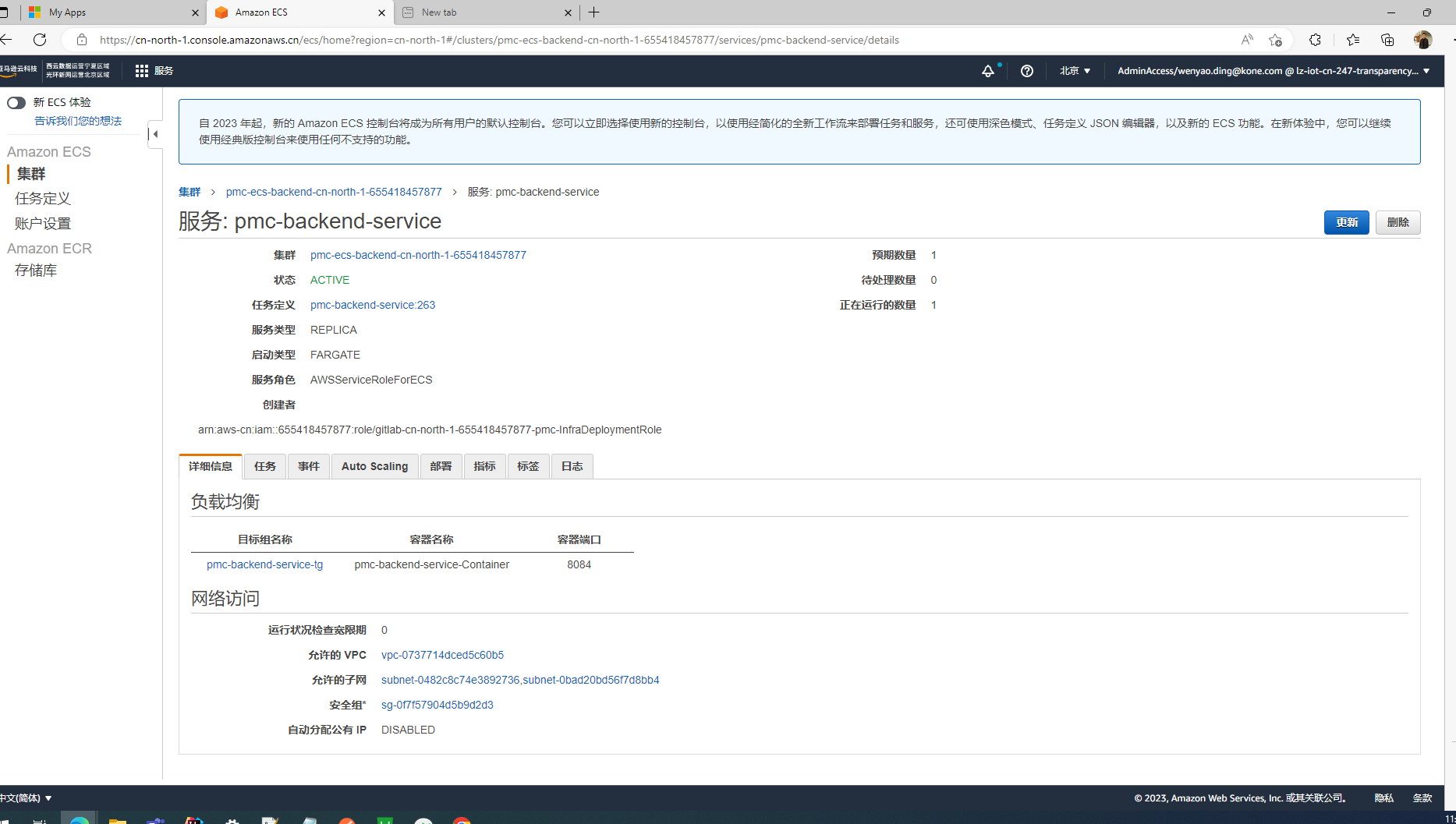The width and height of the screenshot is (1456, 824).
Task: Click the ACTIVE status text
Action: click(330, 280)
